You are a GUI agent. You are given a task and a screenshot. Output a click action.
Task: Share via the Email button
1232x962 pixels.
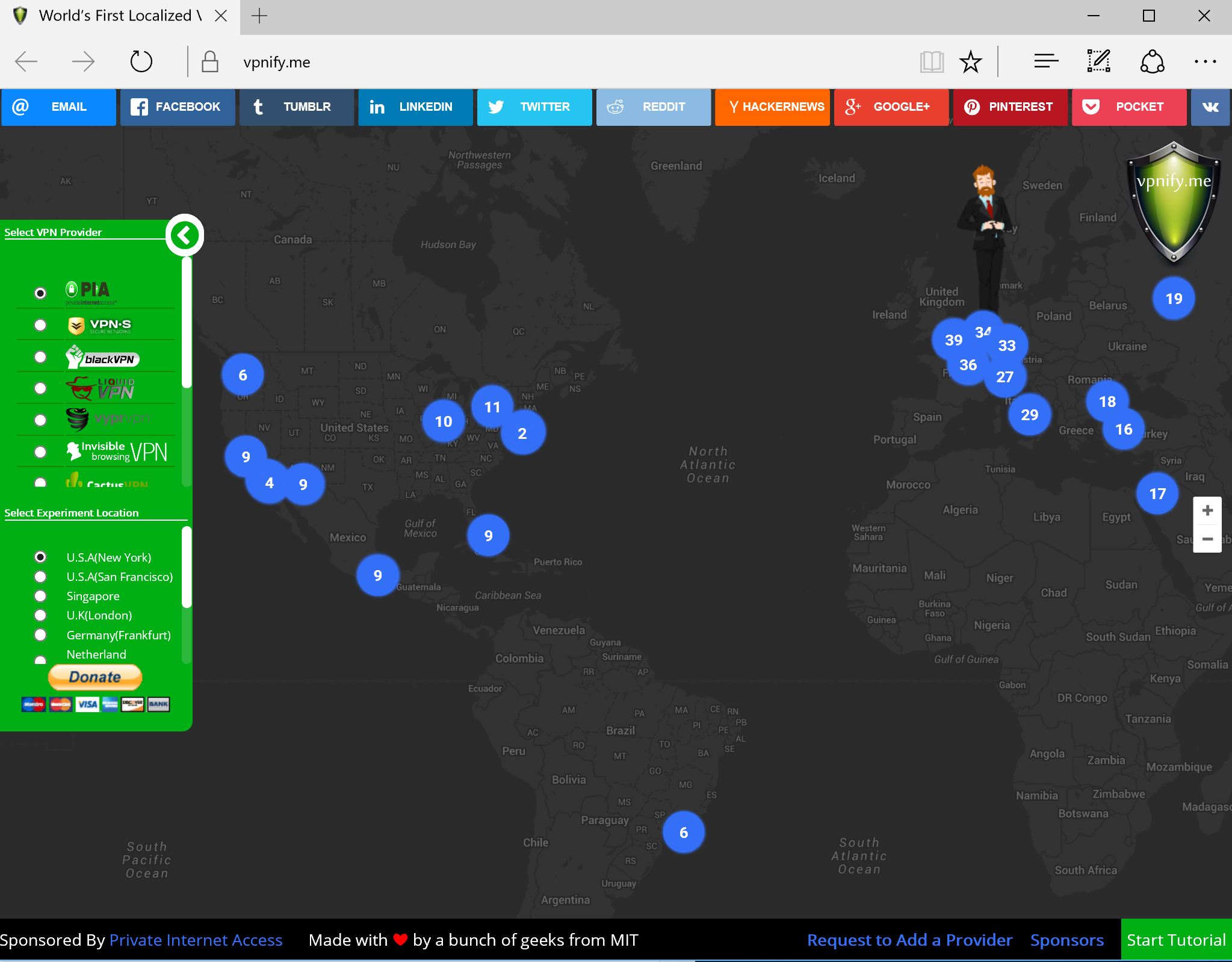point(58,107)
